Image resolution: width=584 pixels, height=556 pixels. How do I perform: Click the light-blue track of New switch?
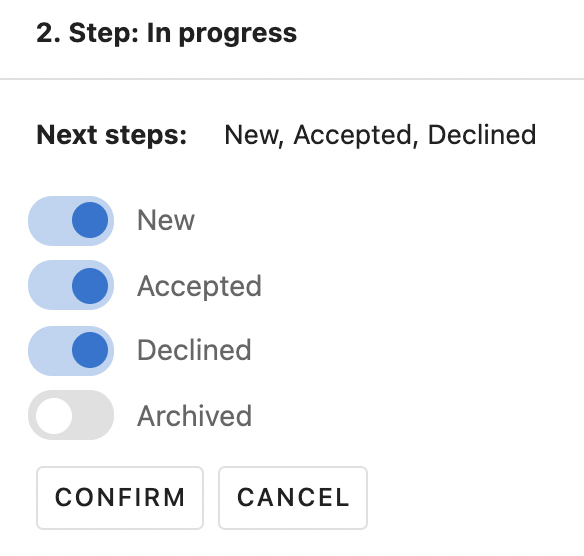click(48, 220)
